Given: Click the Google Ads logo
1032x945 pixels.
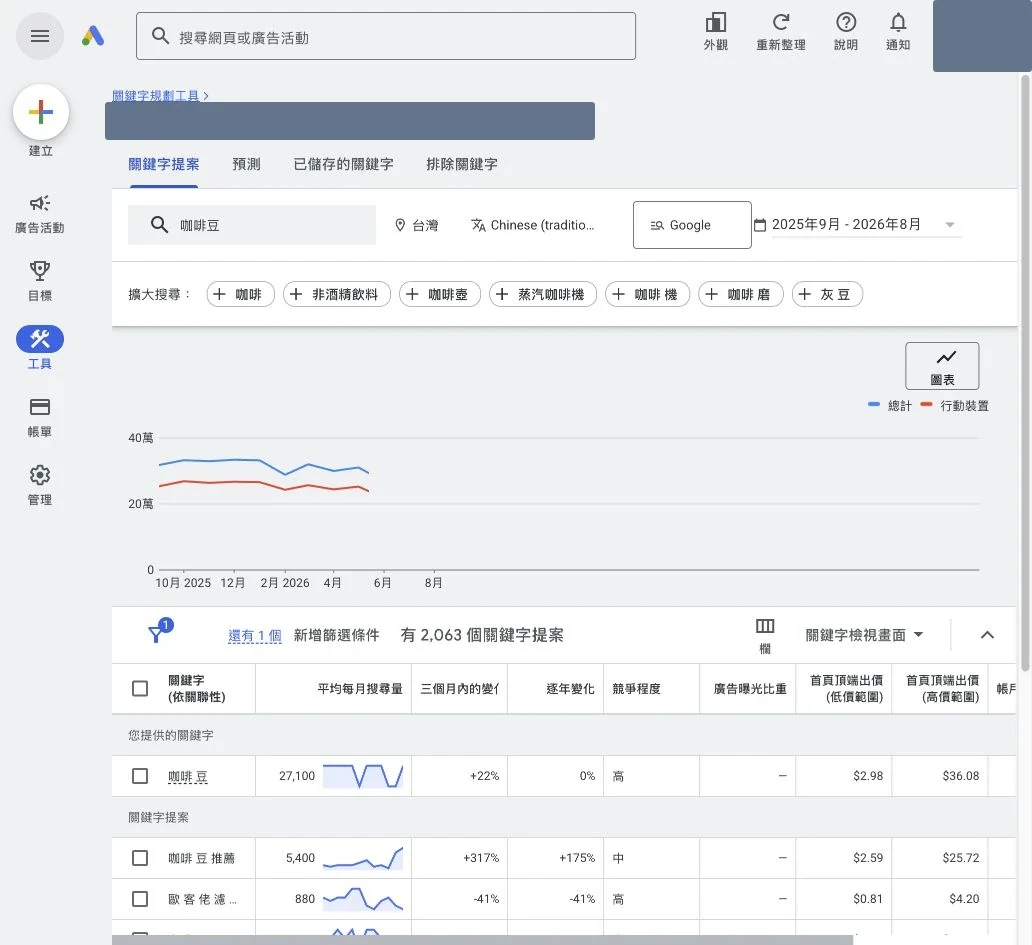Looking at the screenshot, I should [93, 36].
